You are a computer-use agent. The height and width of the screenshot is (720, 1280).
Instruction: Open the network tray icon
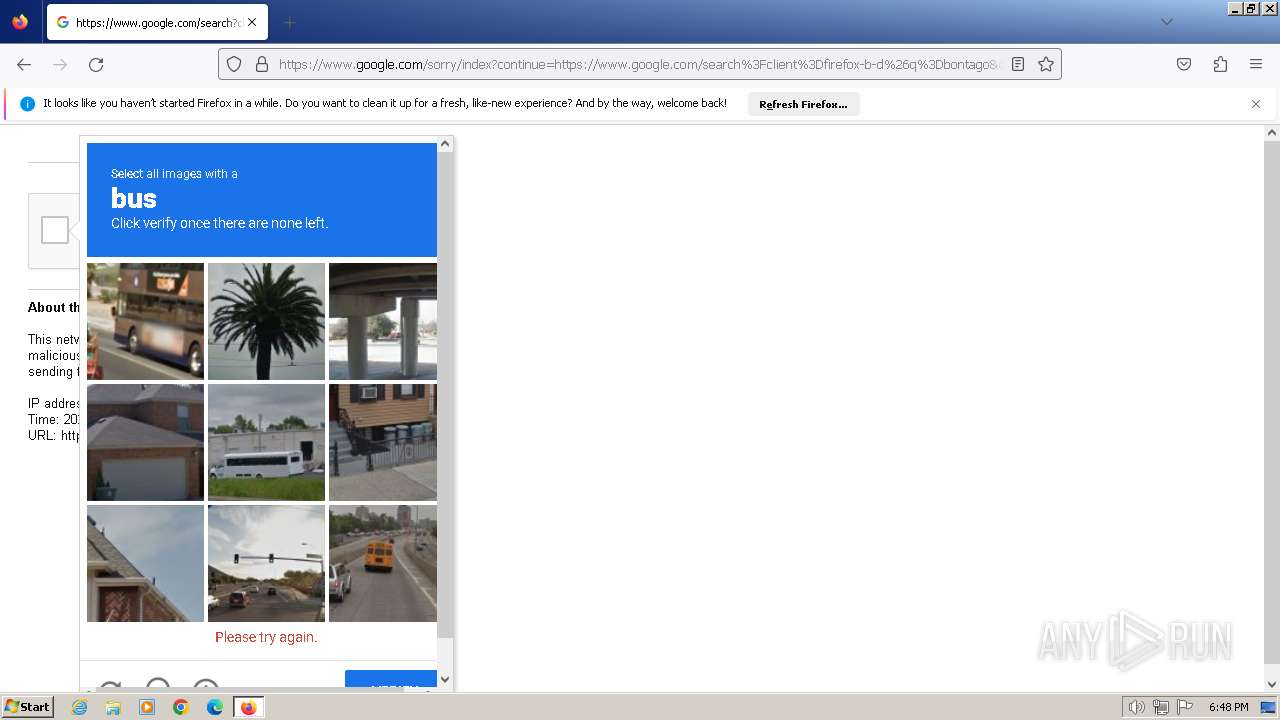[x=1161, y=707]
